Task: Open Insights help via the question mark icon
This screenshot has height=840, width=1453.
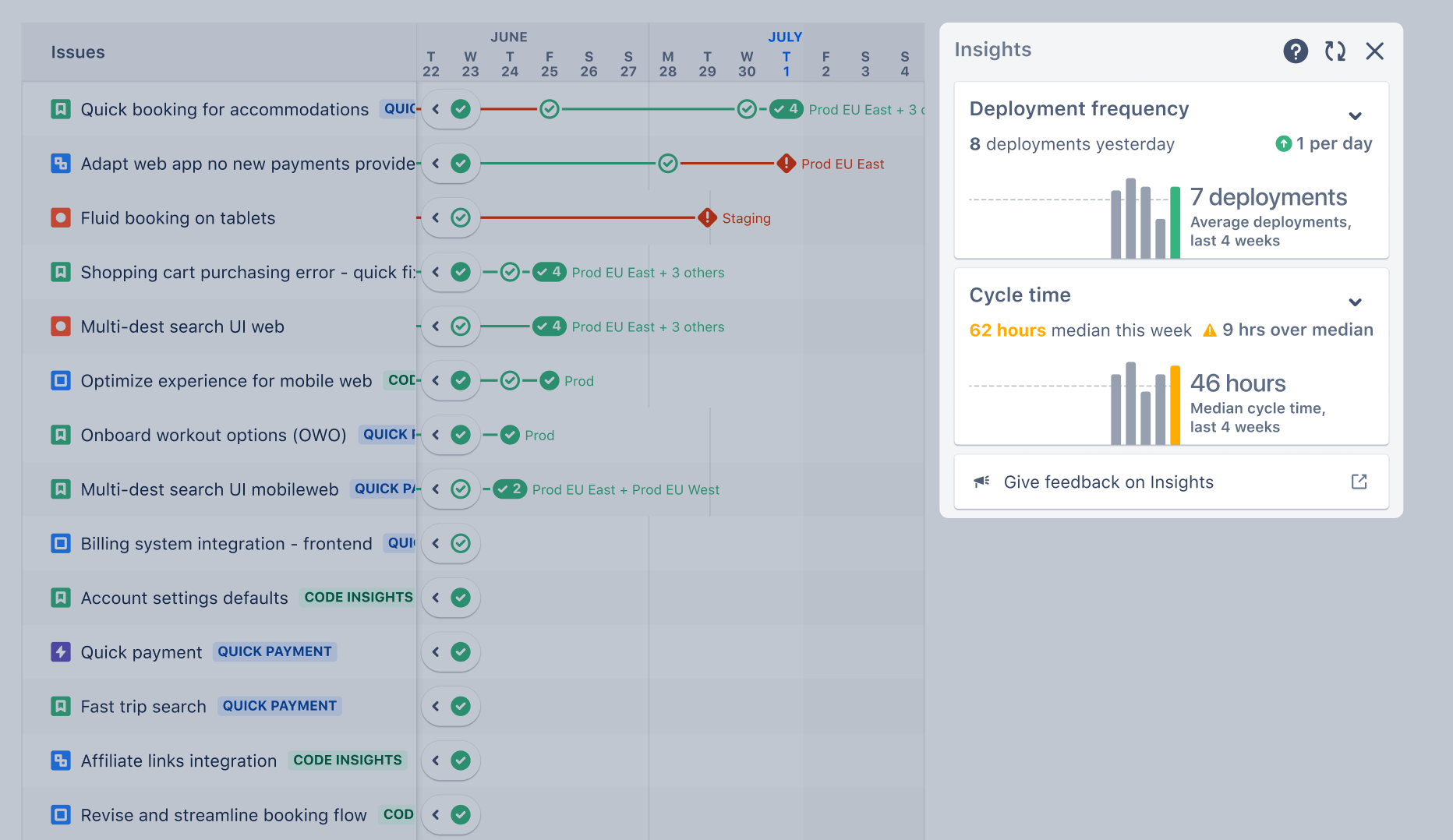Action: pyautogui.click(x=1296, y=51)
